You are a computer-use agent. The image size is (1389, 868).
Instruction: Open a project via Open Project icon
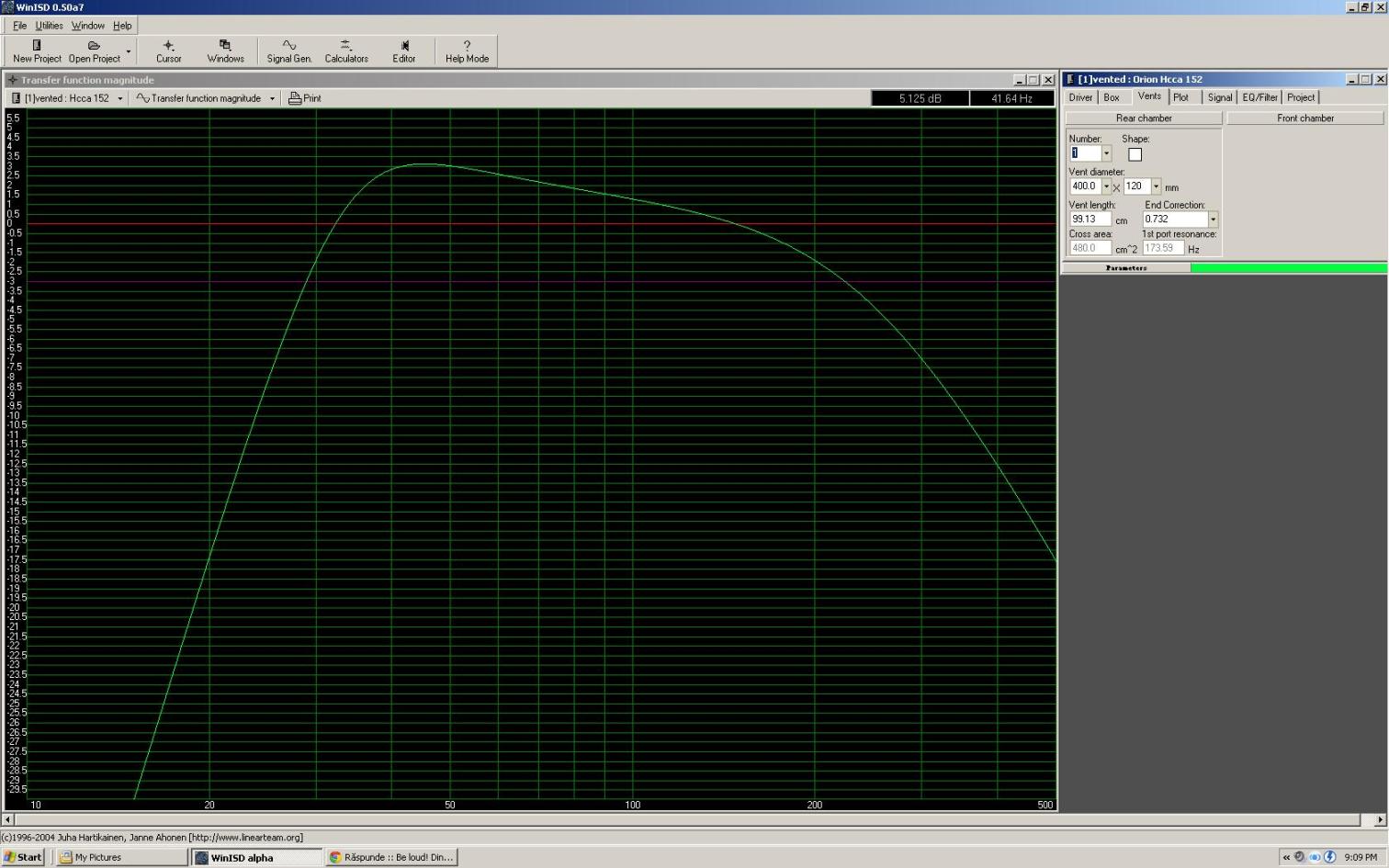94,51
